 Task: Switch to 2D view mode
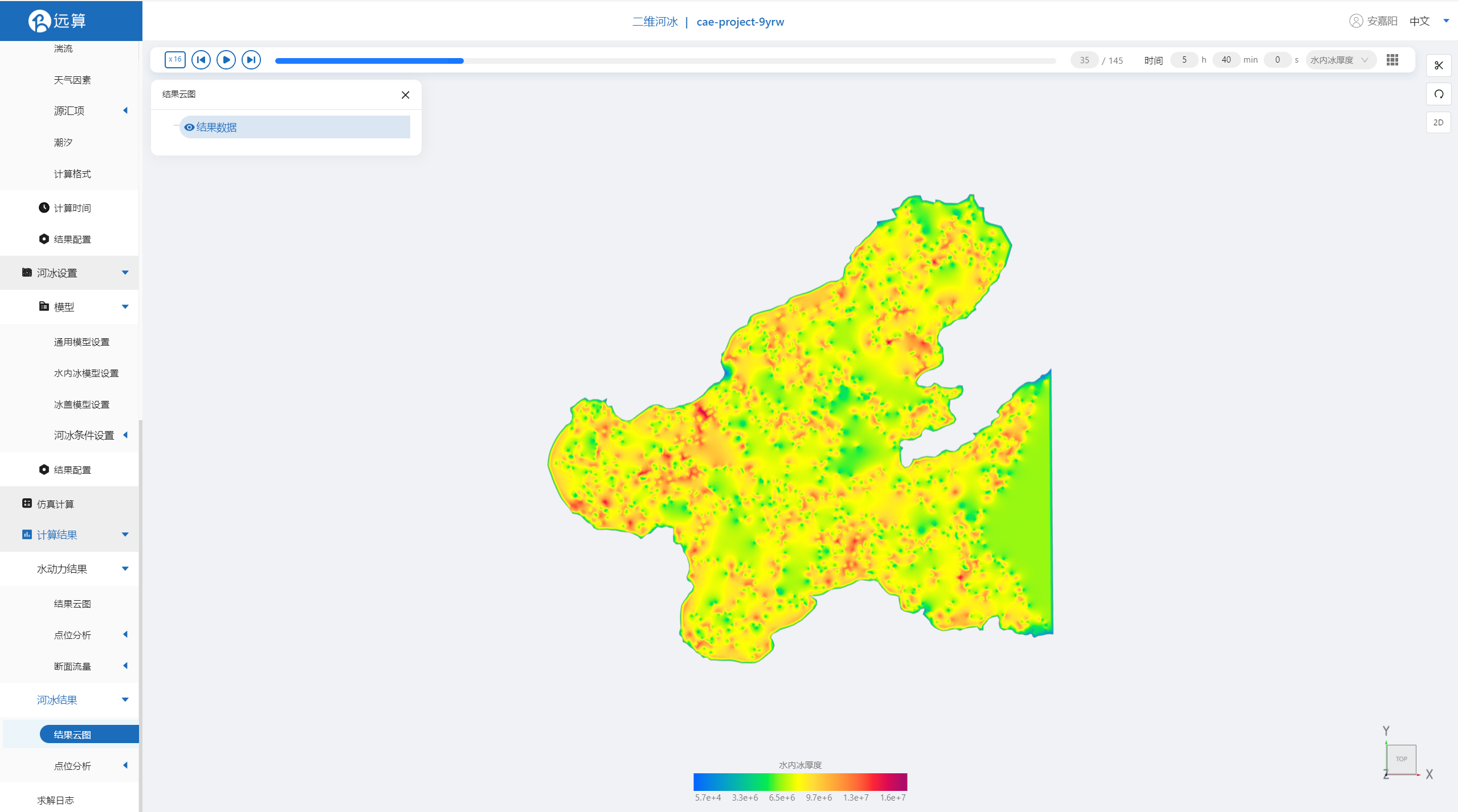[x=1439, y=122]
